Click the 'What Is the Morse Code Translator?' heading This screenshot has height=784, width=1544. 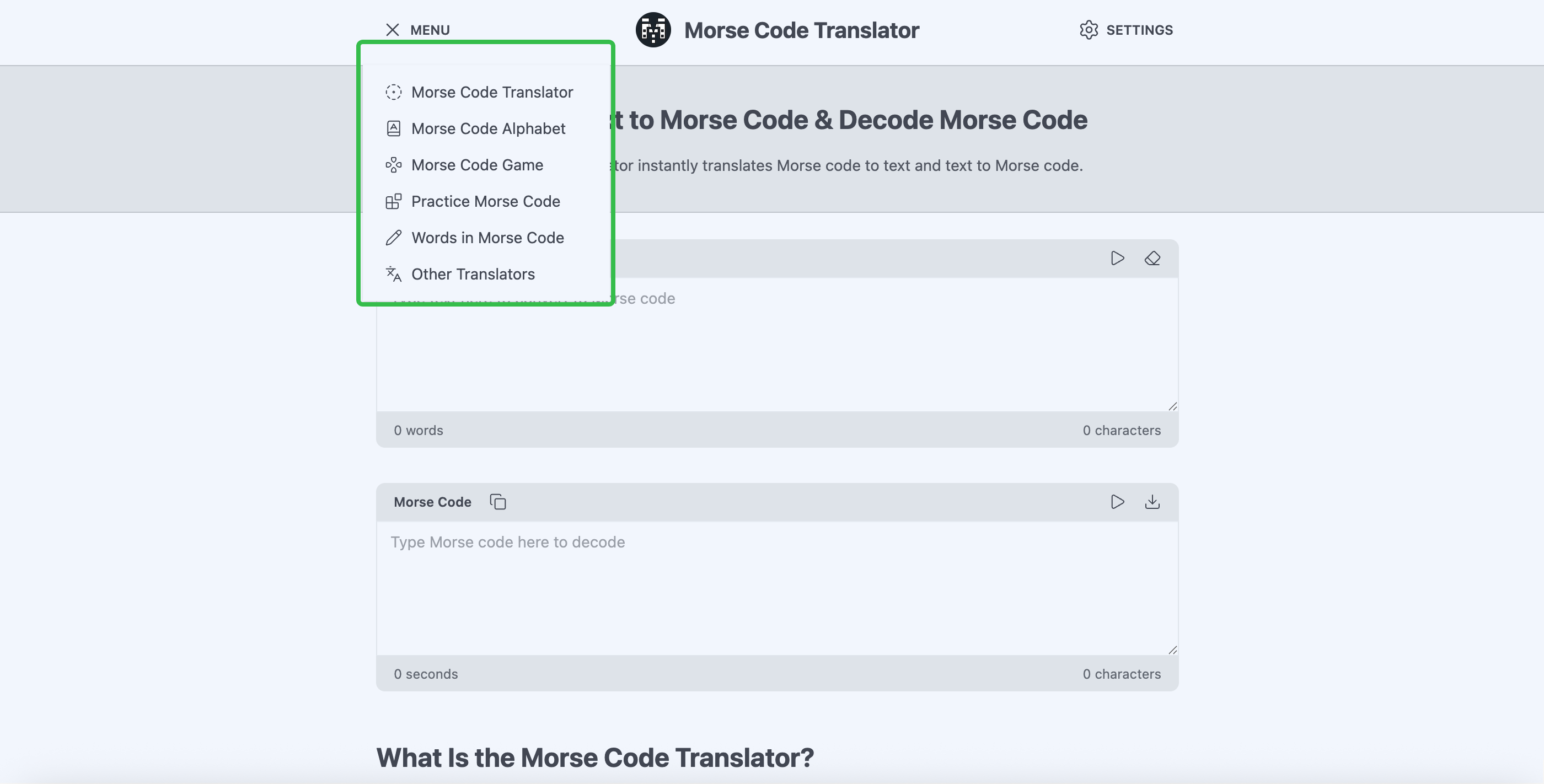tap(595, 758)
